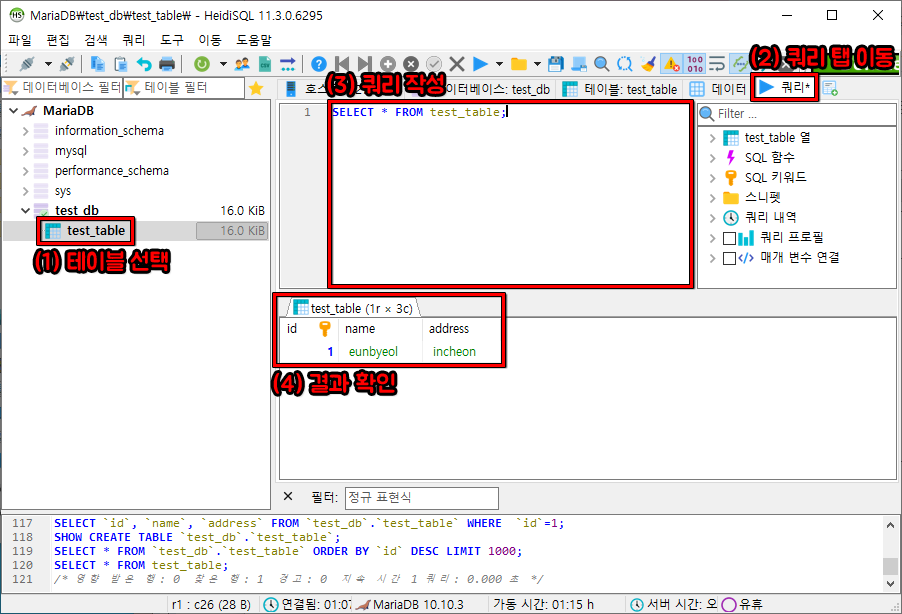Click the Load SQL file folder icon
This screenshot has width=902, height=614.
(x=519, y=64)
